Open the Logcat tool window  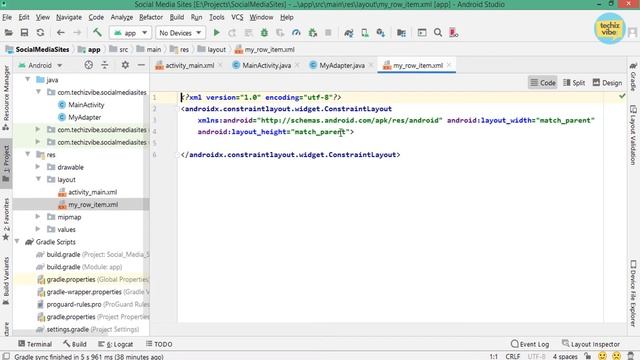[x=116, y=344]
